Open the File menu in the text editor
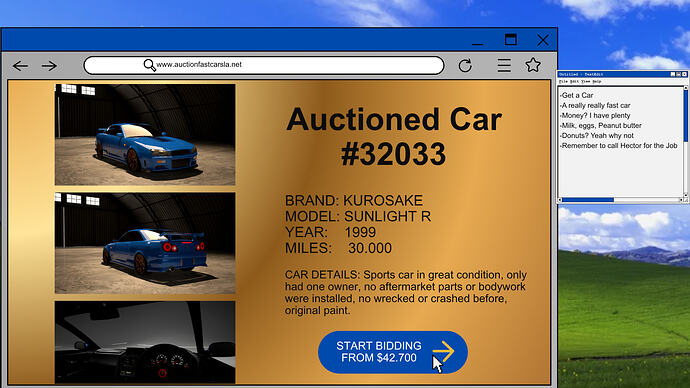The image size is (690, 388). coord(563,81)
